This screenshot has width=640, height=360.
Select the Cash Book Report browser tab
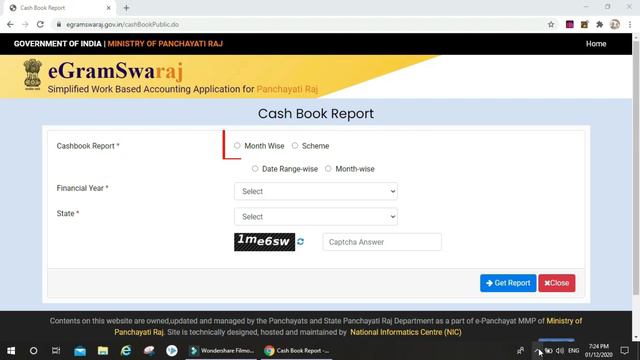[59, 8]
